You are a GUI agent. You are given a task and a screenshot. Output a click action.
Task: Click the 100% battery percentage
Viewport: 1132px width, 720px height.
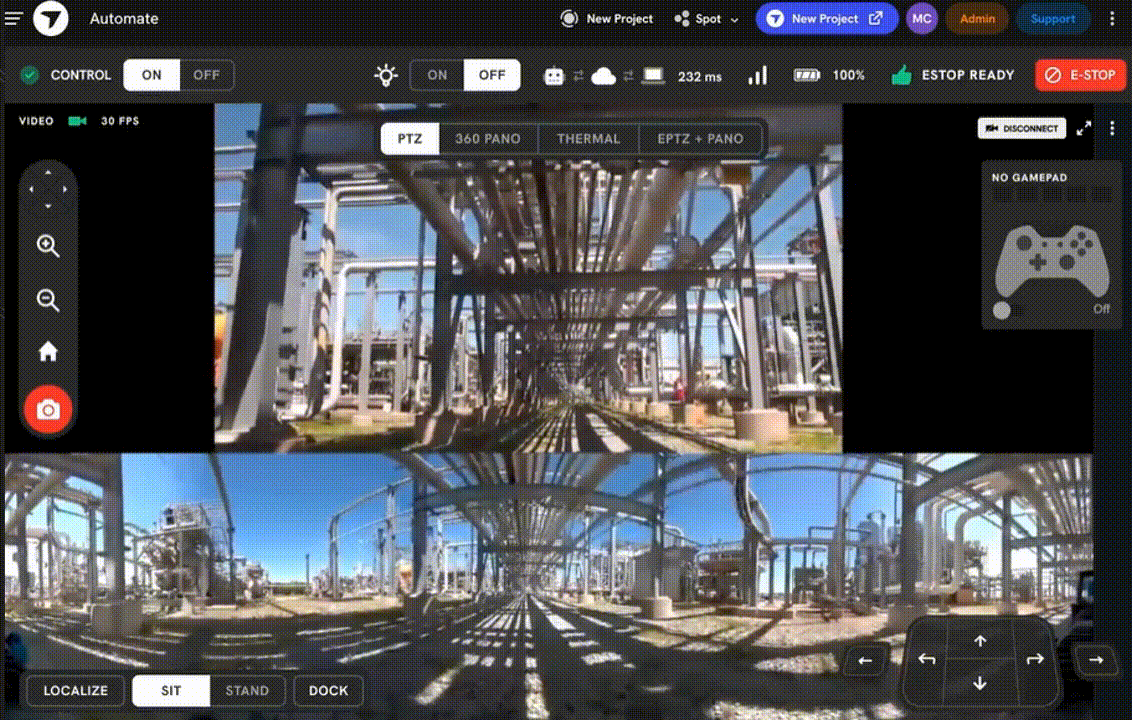(x=848, y=75)
